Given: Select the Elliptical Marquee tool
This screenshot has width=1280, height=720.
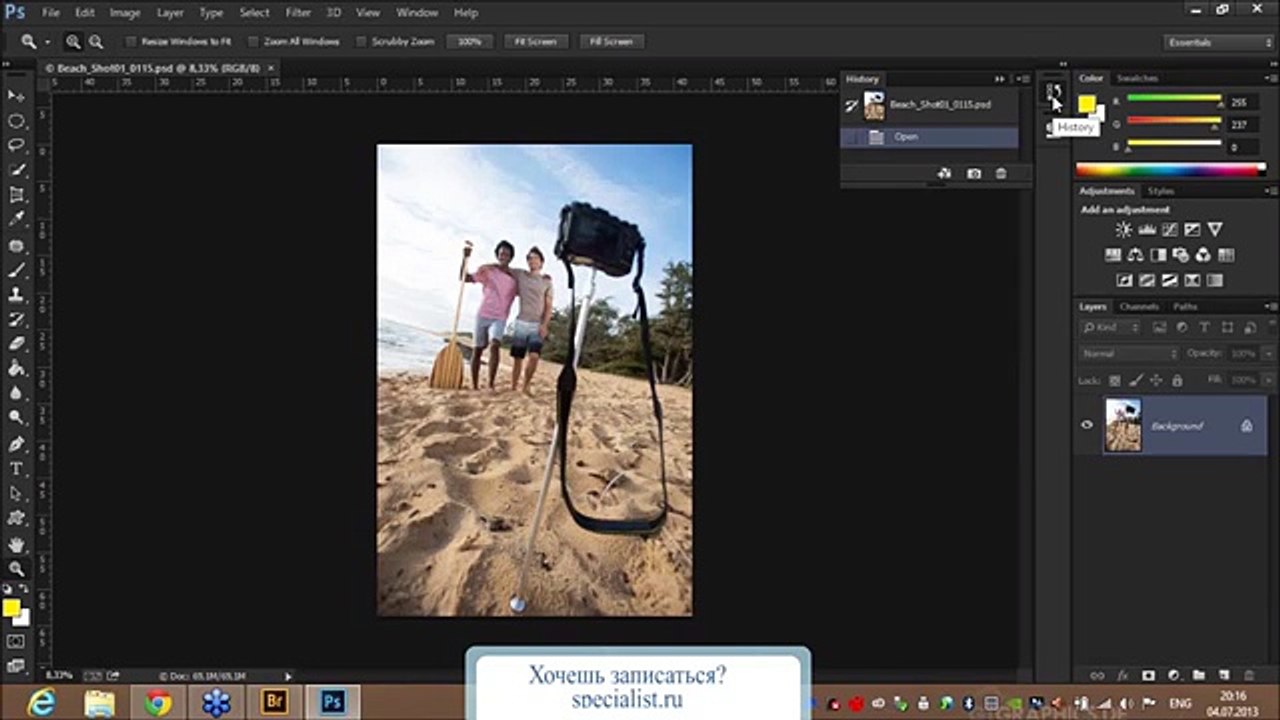Looking at the screenshot, I should click(16, 121).
